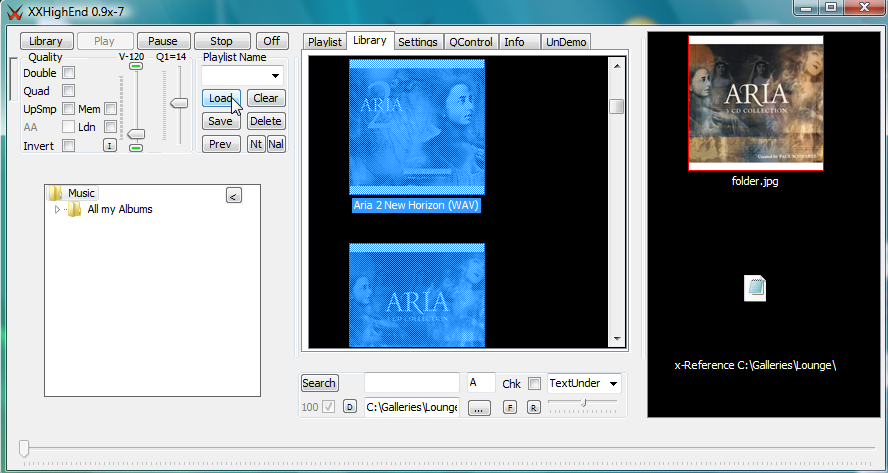Click the Music folder icon
The width and height of the screenshot is (888, 473).
55,193
